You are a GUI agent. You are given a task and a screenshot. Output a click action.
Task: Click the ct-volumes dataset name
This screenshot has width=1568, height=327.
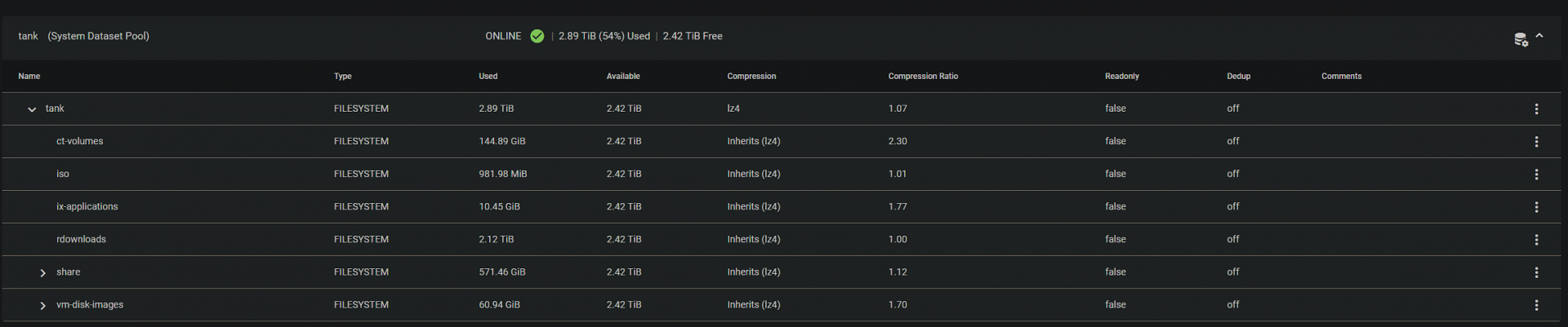pyautogui.click(x=79, y=141)
